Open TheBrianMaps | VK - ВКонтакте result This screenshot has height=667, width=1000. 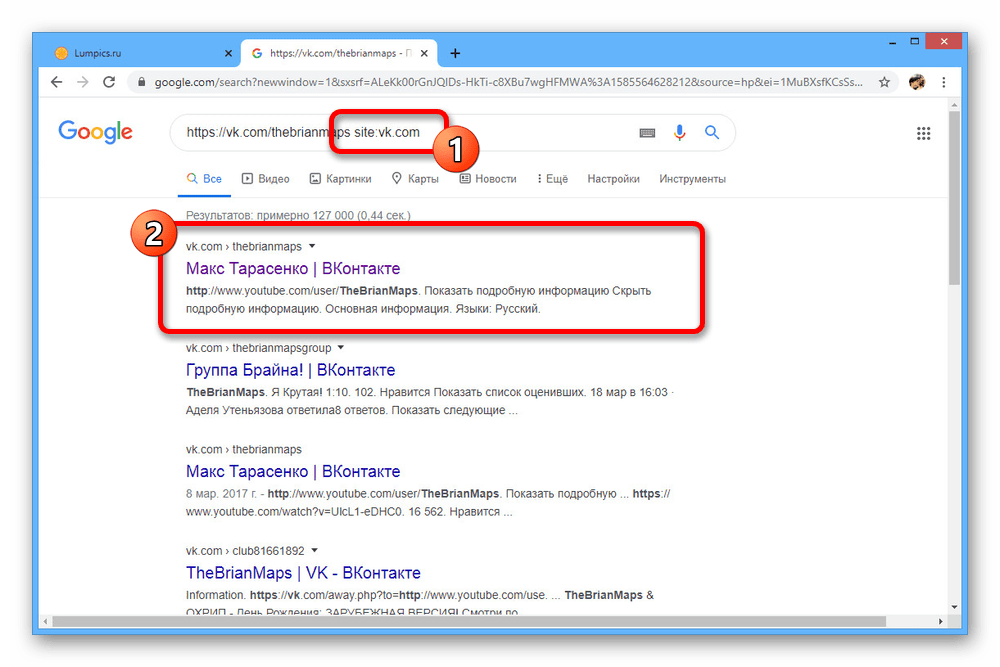[x=304, y=573]
